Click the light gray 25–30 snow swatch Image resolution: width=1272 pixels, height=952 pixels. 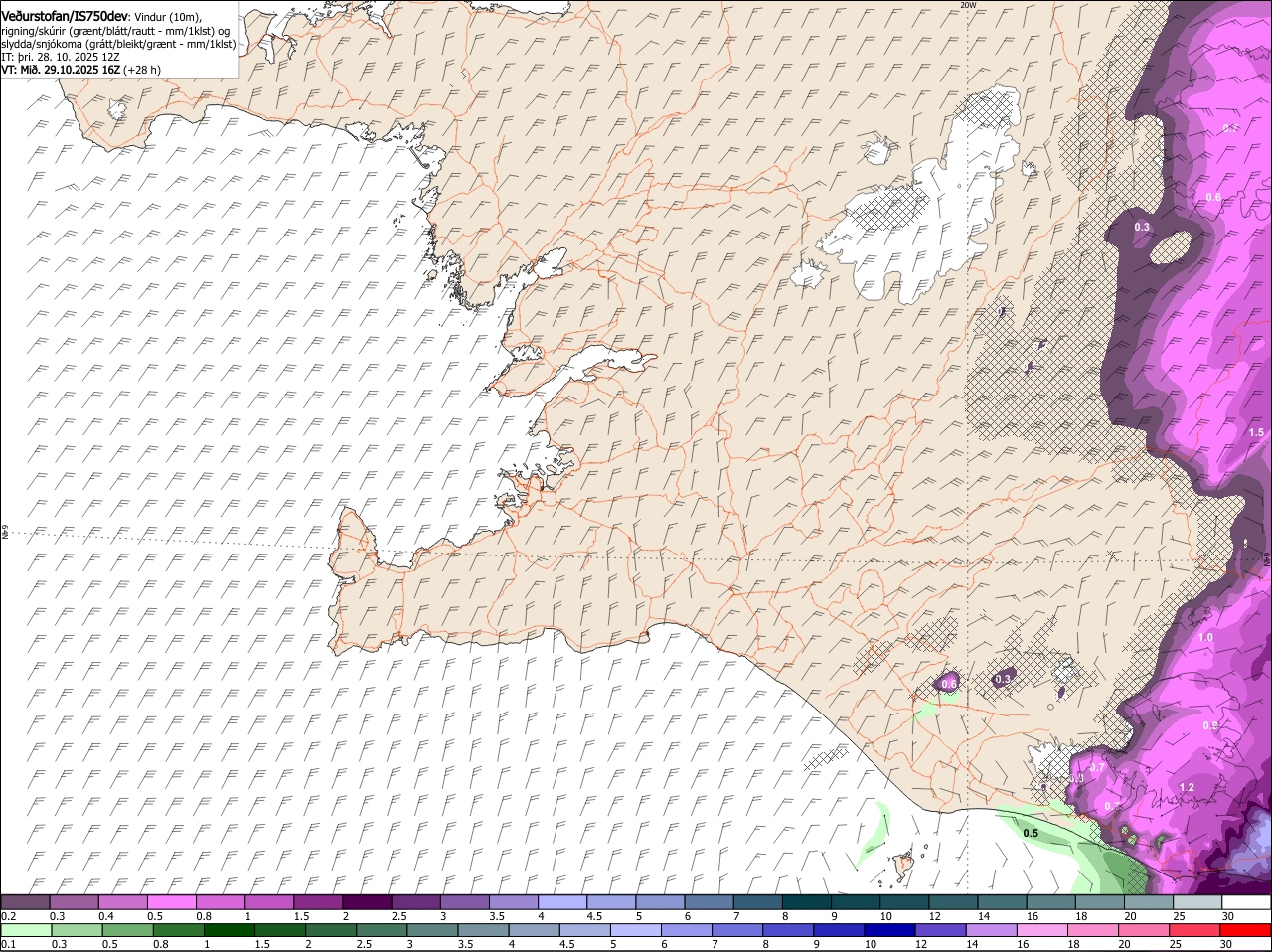point(1196,901)
